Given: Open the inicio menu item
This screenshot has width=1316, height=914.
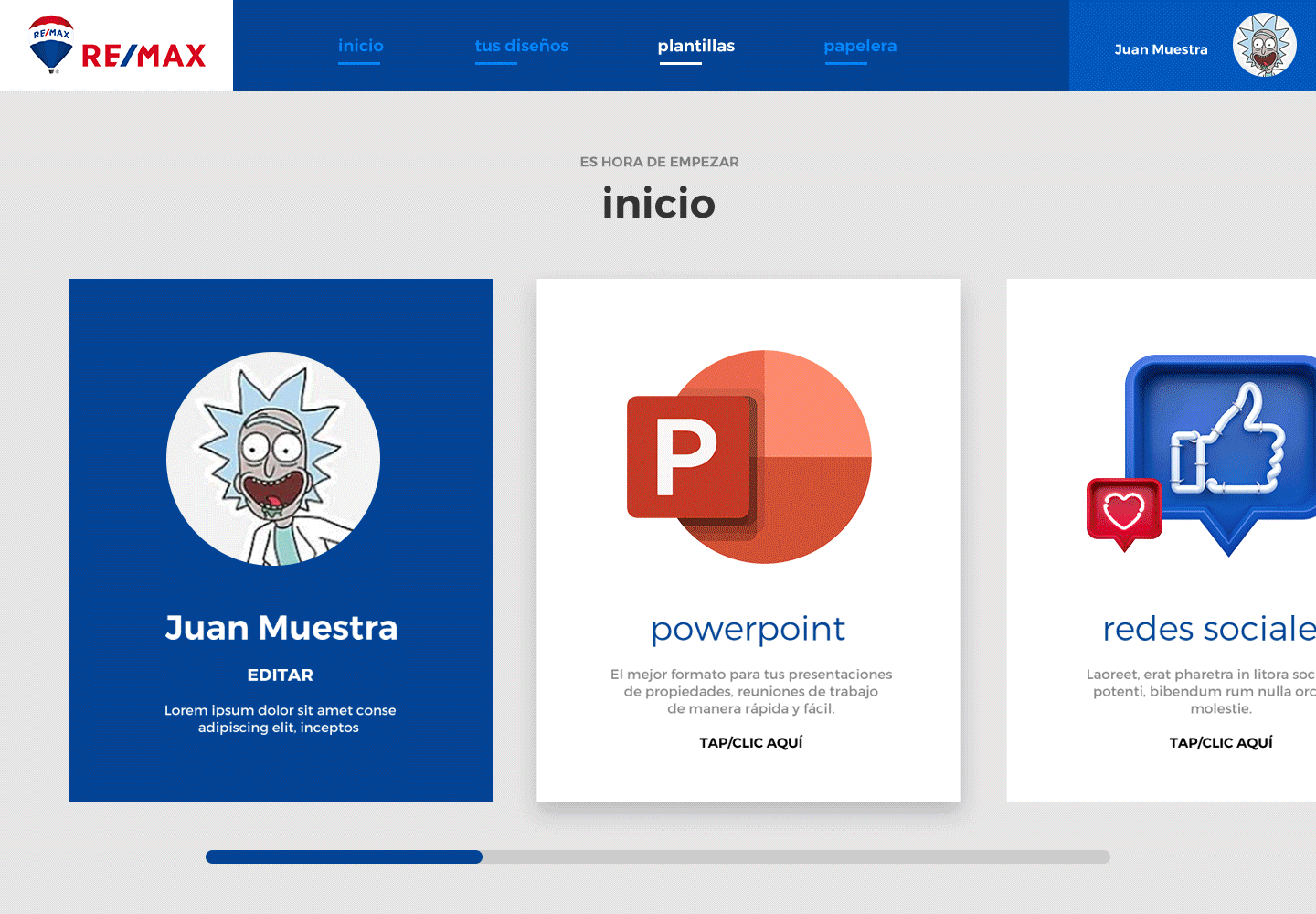Looking at the screenshot, I should click(360, 46).
